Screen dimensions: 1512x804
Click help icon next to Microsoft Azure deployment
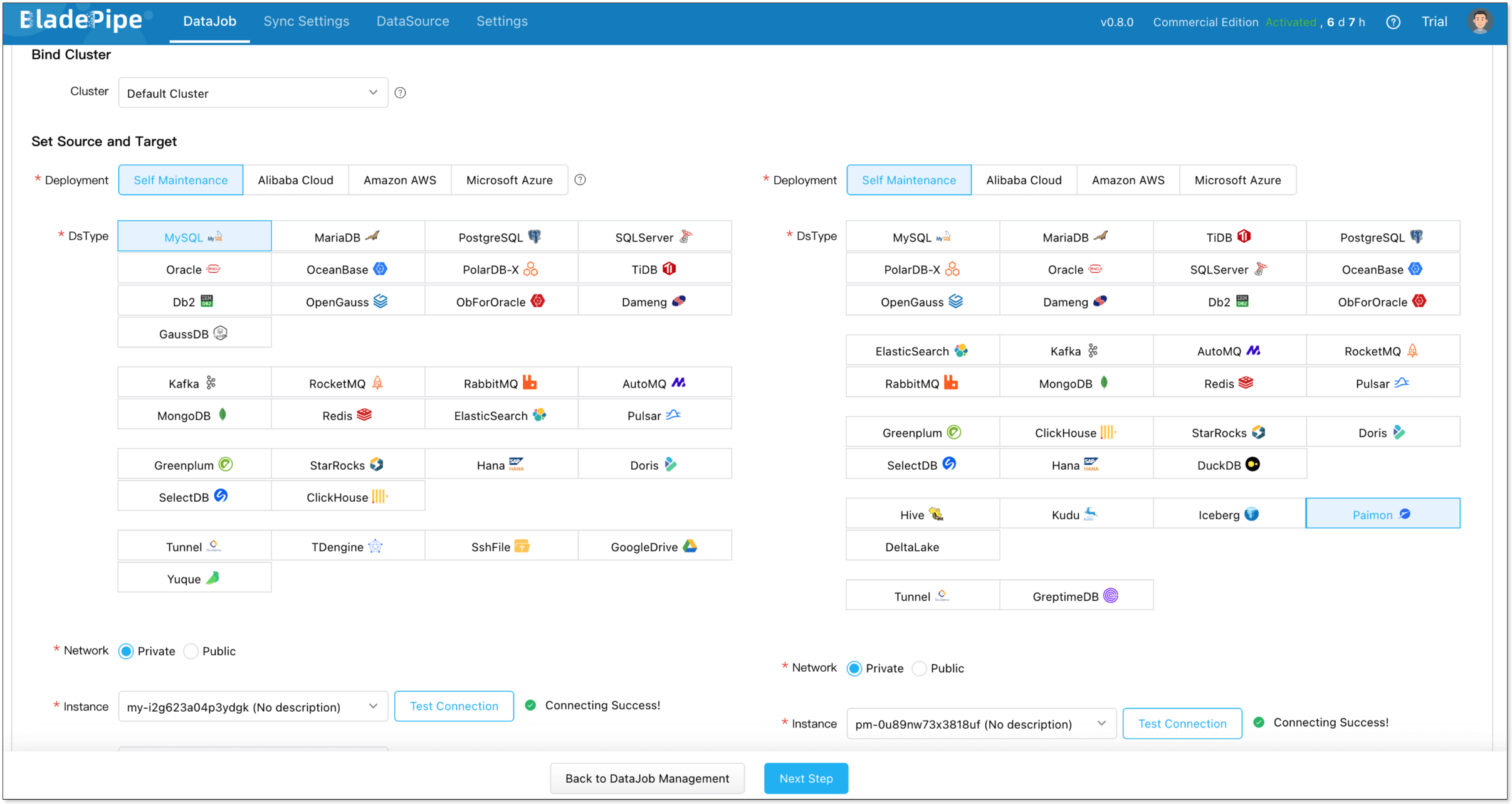coord(580,180)
